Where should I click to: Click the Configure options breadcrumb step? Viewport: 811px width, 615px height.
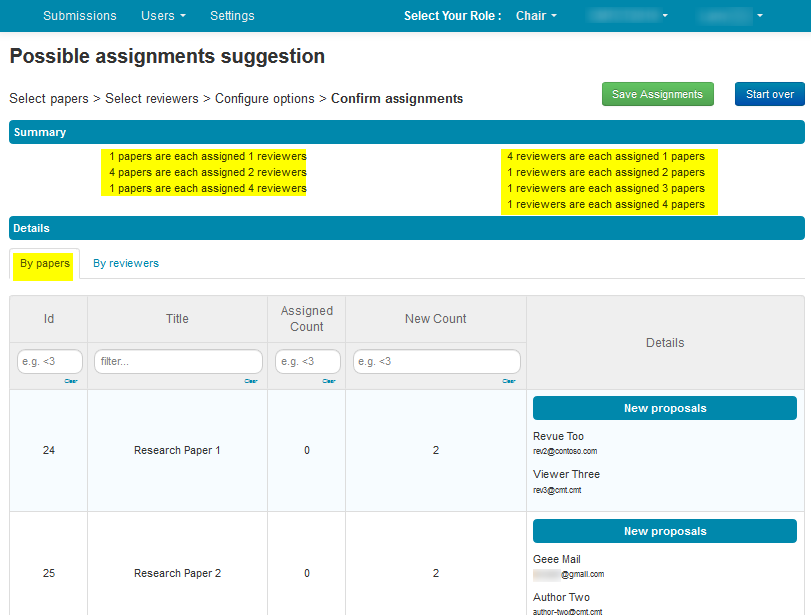pyautogui.click(x=264, y=98)
